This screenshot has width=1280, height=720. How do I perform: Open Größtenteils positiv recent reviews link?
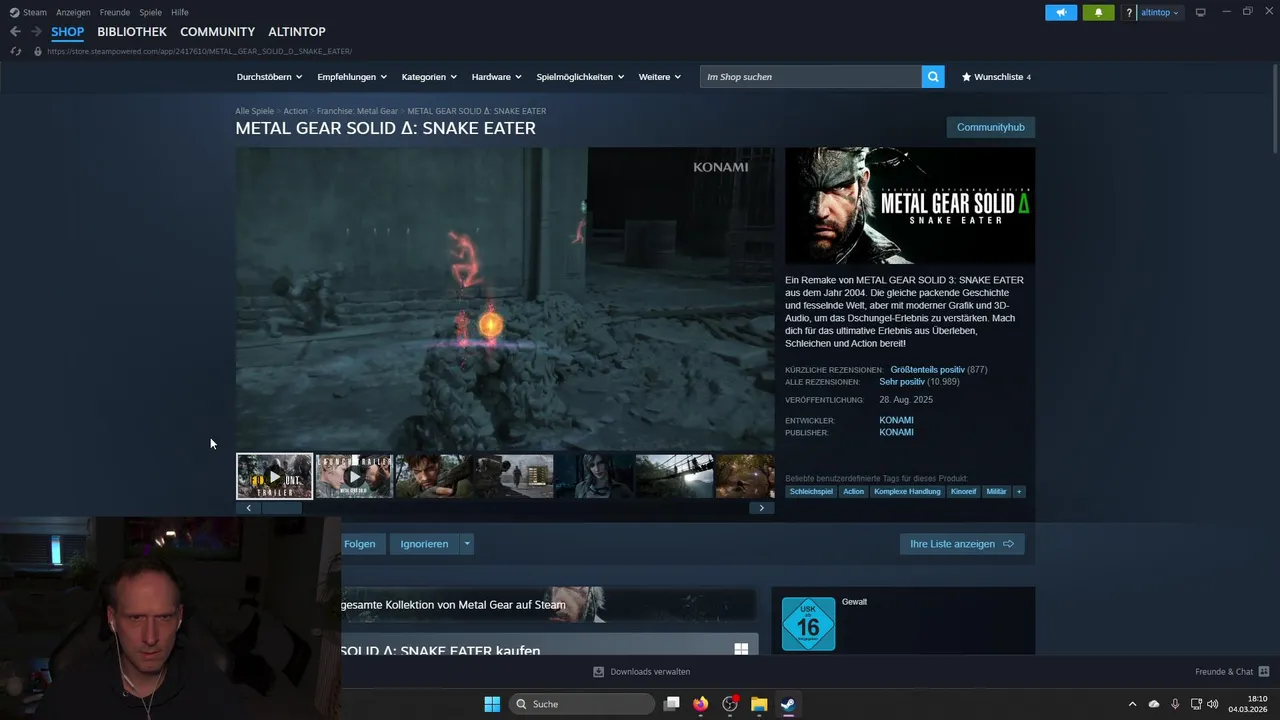(x=928, y=370)
